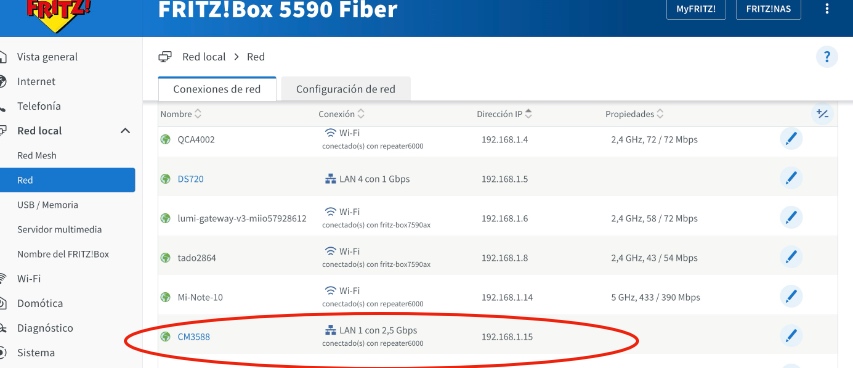Click the Wi-Fi icon in QCA4002 row

click(x=330, y=132)
